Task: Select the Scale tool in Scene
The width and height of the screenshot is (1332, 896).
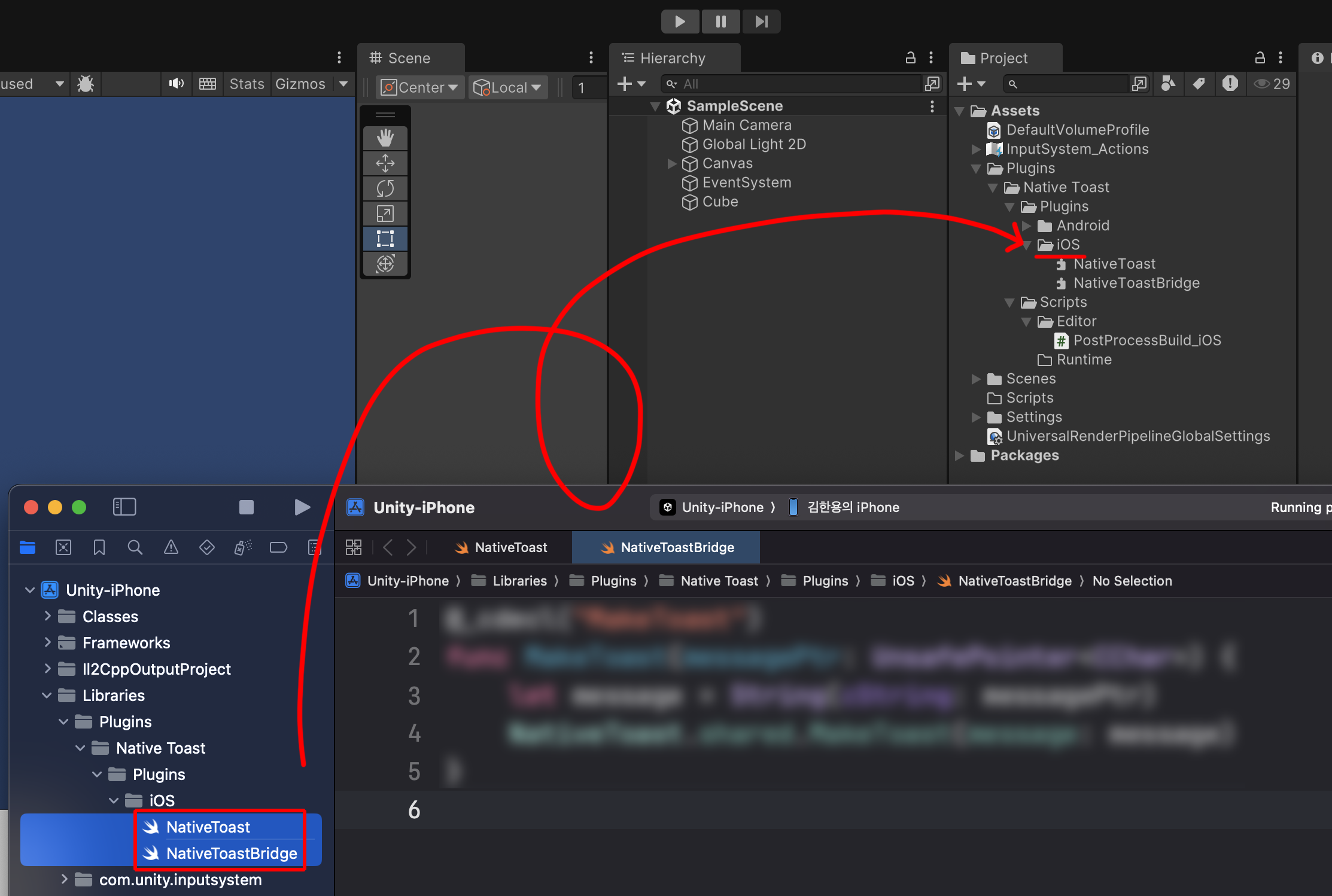Action: 385,214
